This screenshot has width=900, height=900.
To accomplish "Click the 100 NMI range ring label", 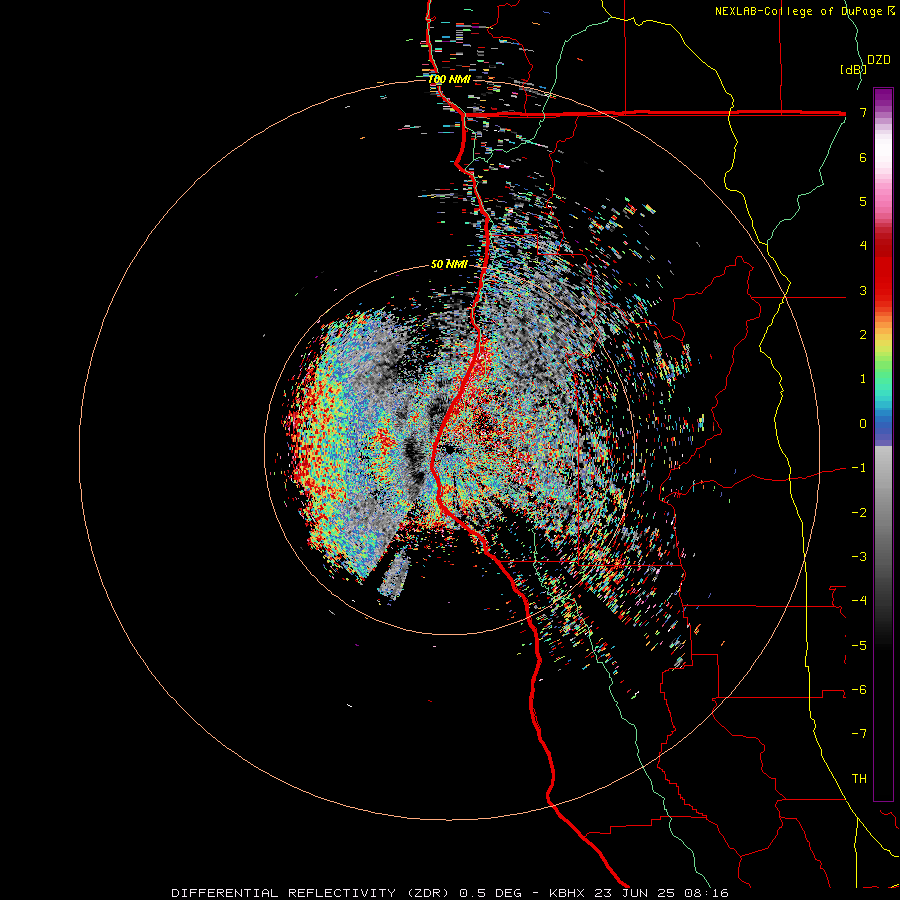I will (x=449, y=79).
